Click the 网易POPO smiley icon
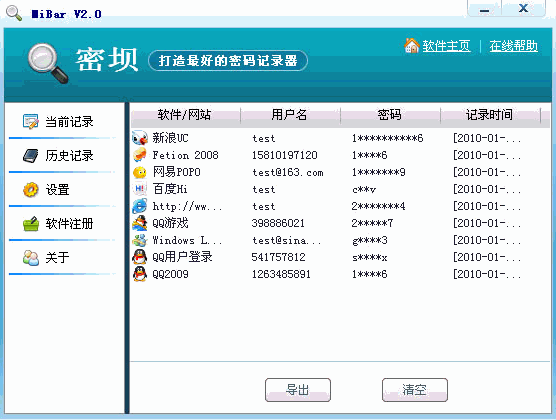This screenshot has width=556, height=420. pos(140,172)
